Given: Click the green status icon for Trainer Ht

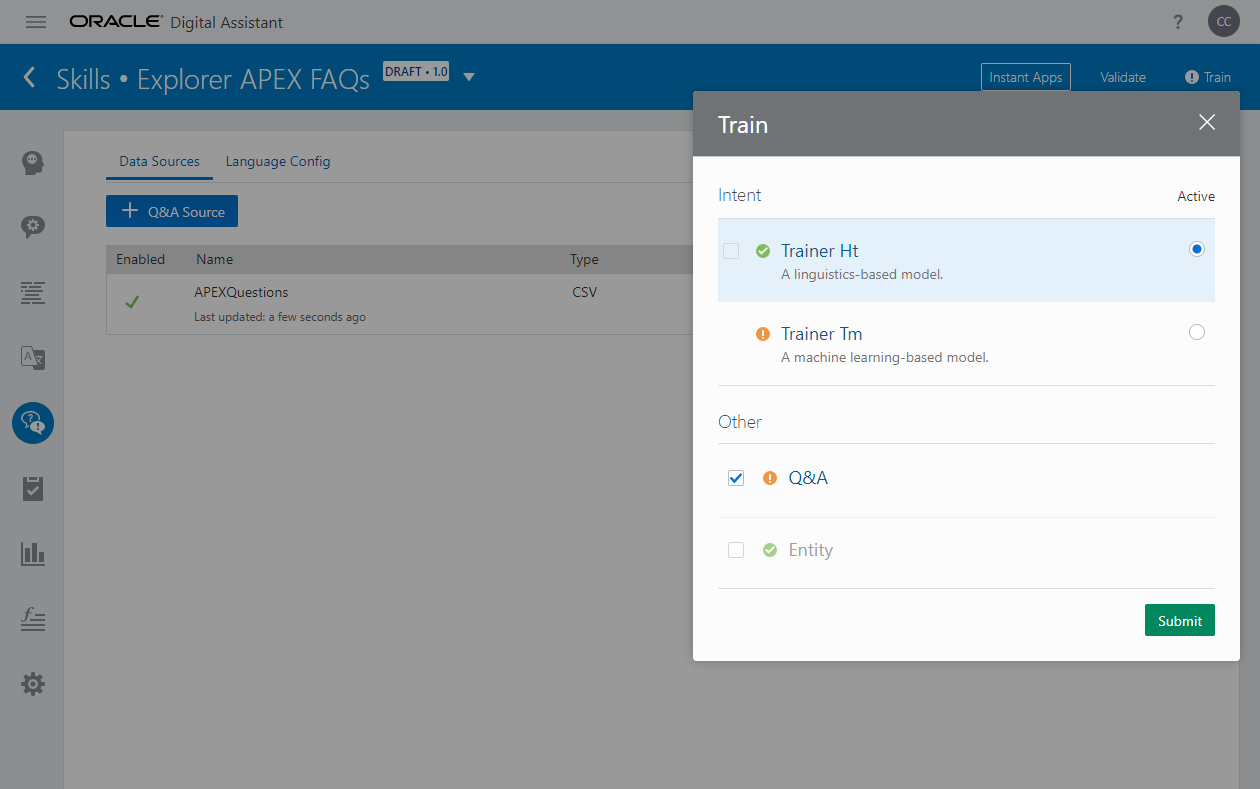Looking at the screenshot, I should coord(763,251).
